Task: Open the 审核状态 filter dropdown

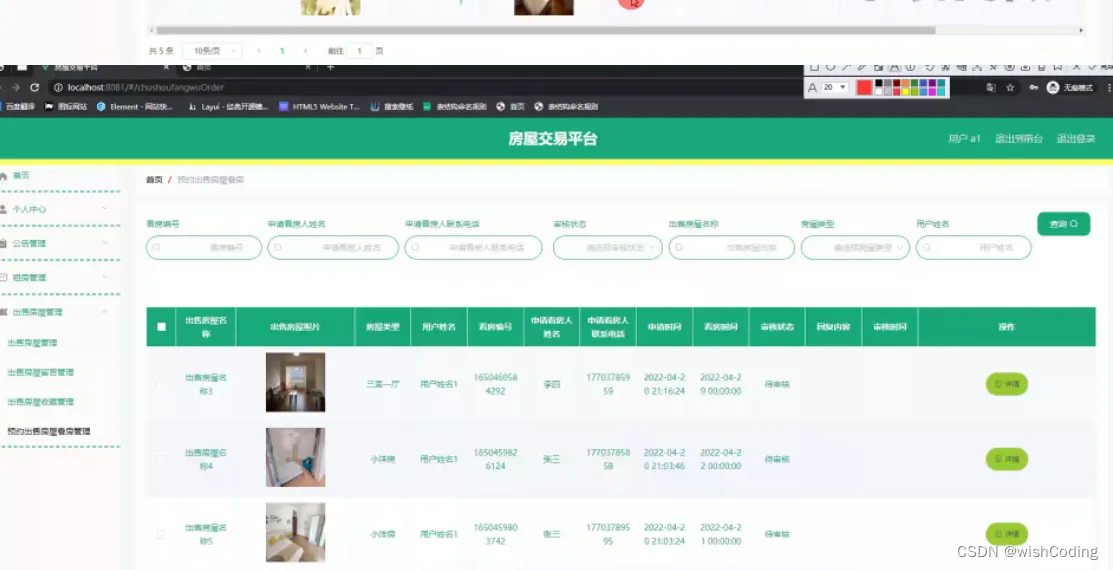Action: 608,248
